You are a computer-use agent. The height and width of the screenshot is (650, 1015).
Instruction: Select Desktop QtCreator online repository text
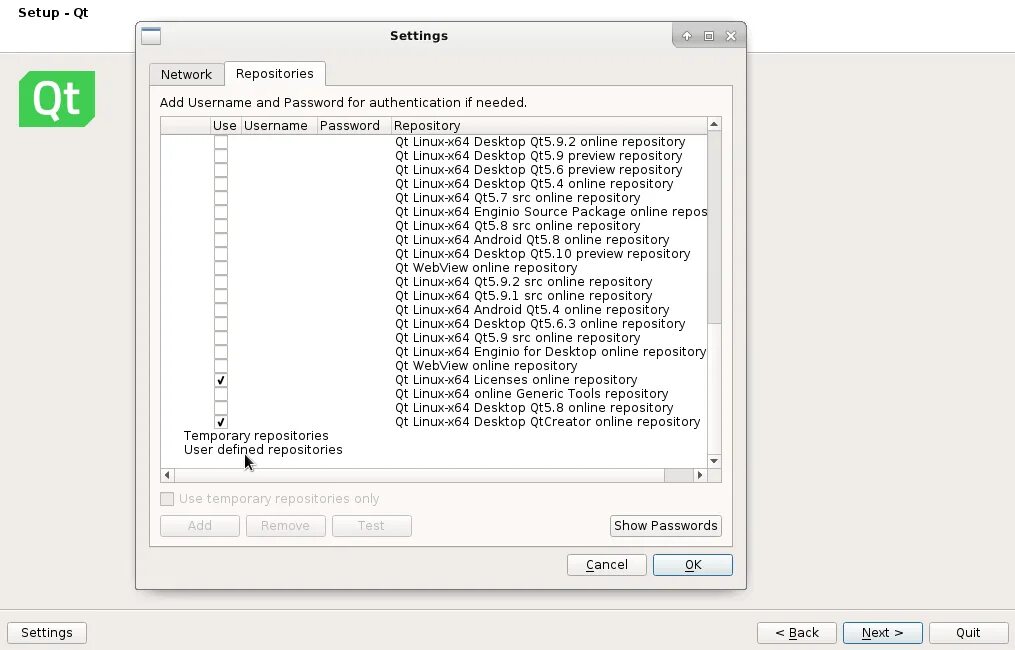(x=548, y=422)
